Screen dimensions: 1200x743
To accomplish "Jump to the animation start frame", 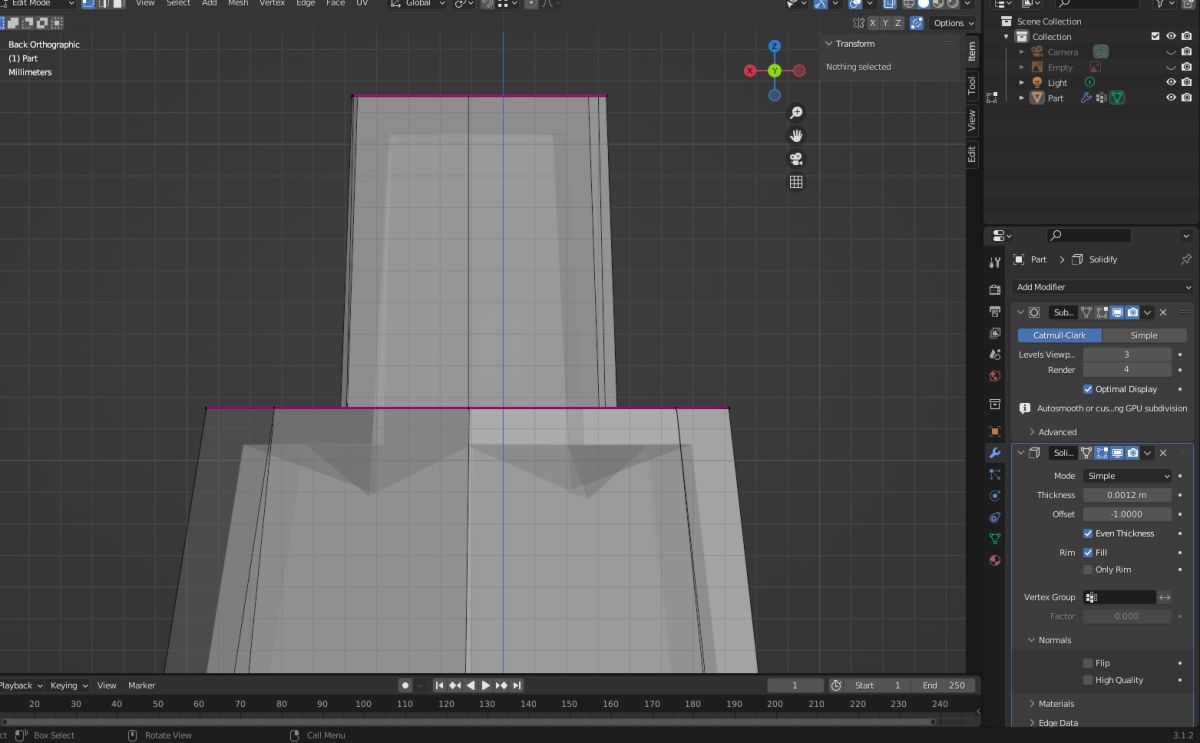I will point(439,685).
